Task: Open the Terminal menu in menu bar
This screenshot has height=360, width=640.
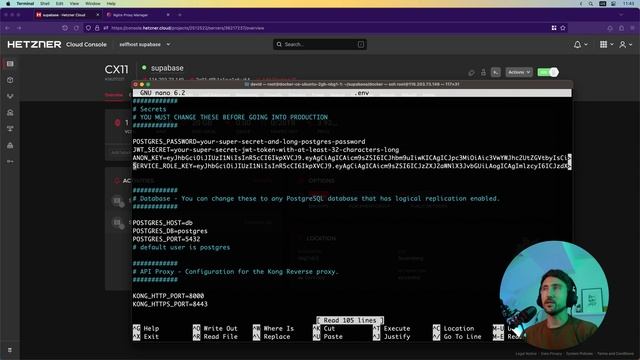Action: click(25, 4)
